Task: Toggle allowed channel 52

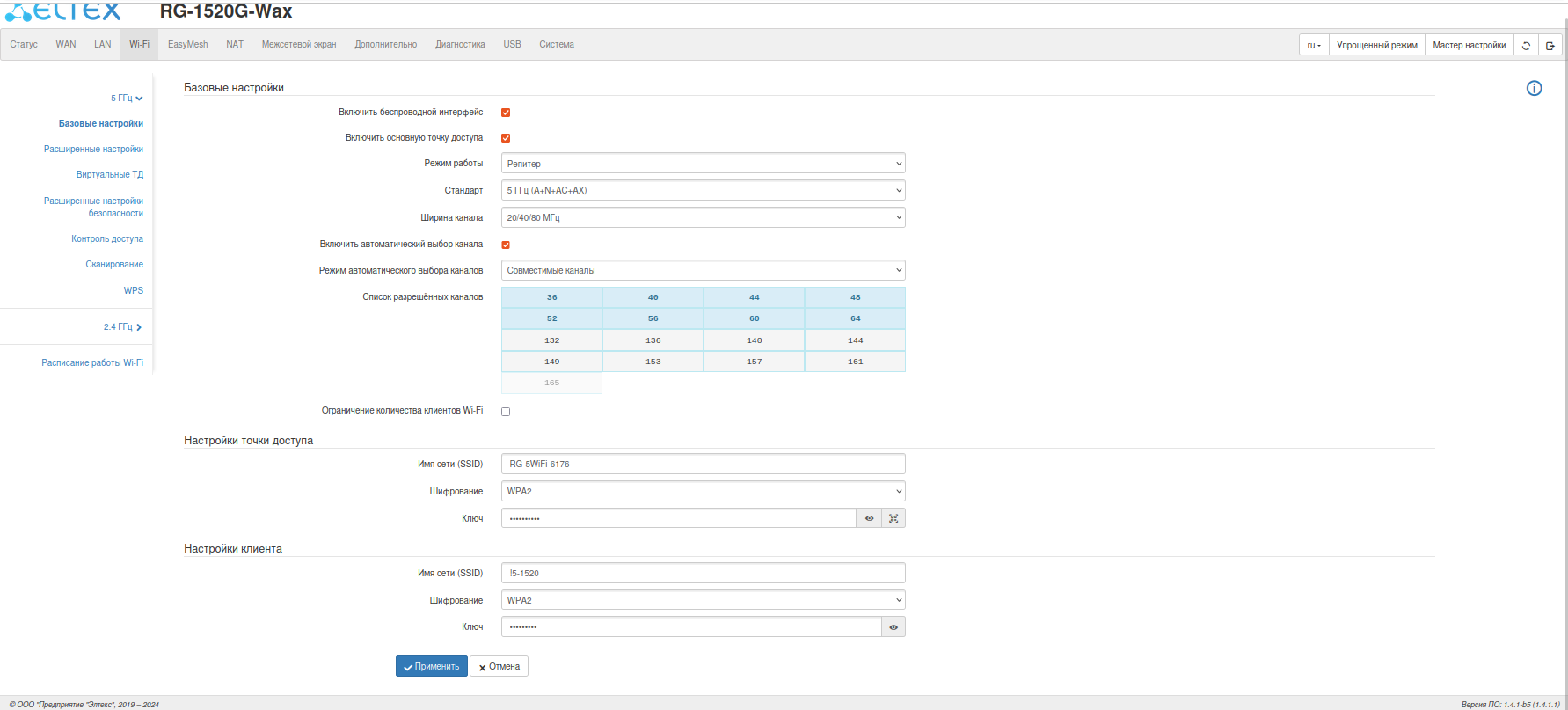Action: (551, 318)
